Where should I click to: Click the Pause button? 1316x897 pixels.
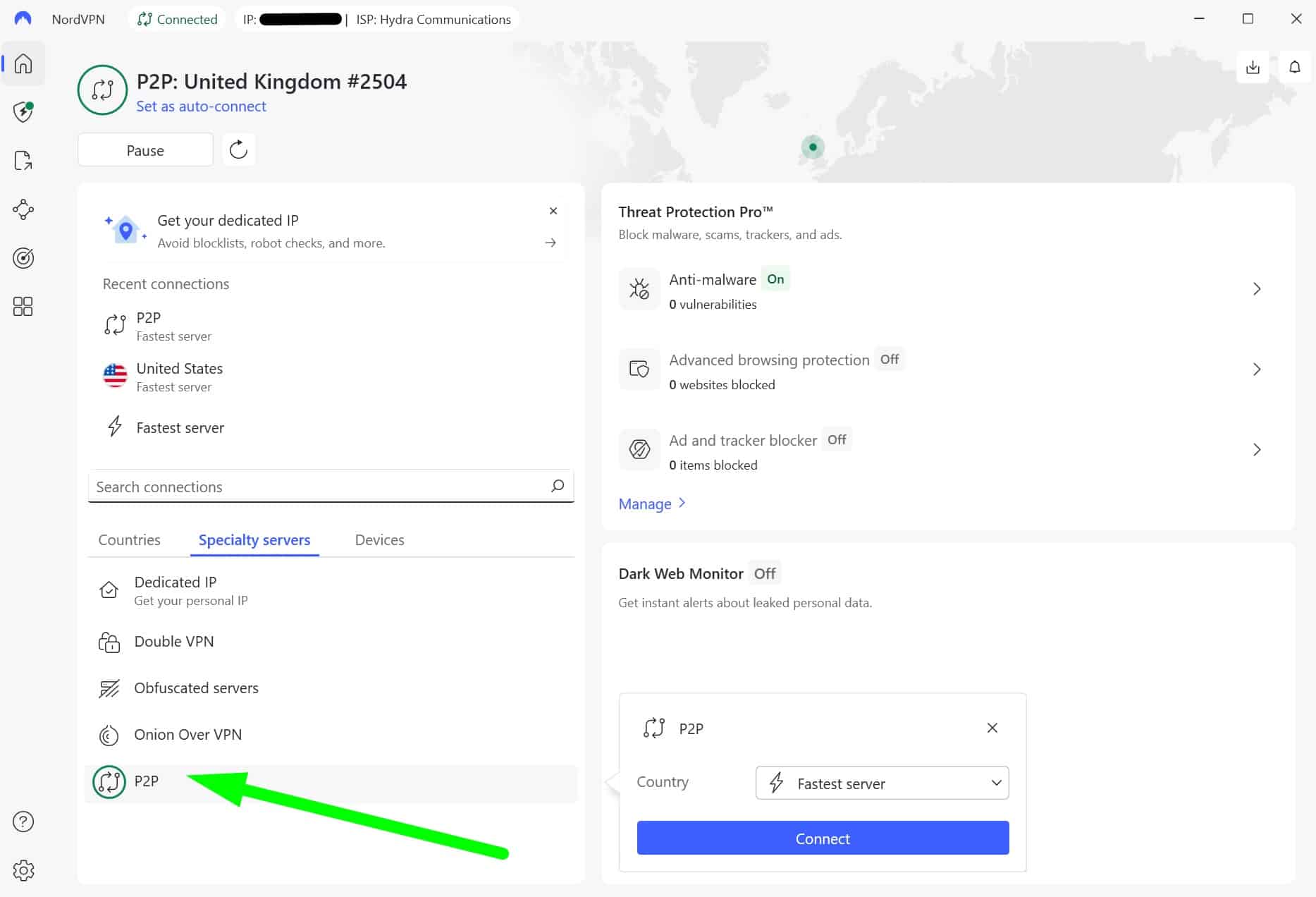click(x=145, y=150)
